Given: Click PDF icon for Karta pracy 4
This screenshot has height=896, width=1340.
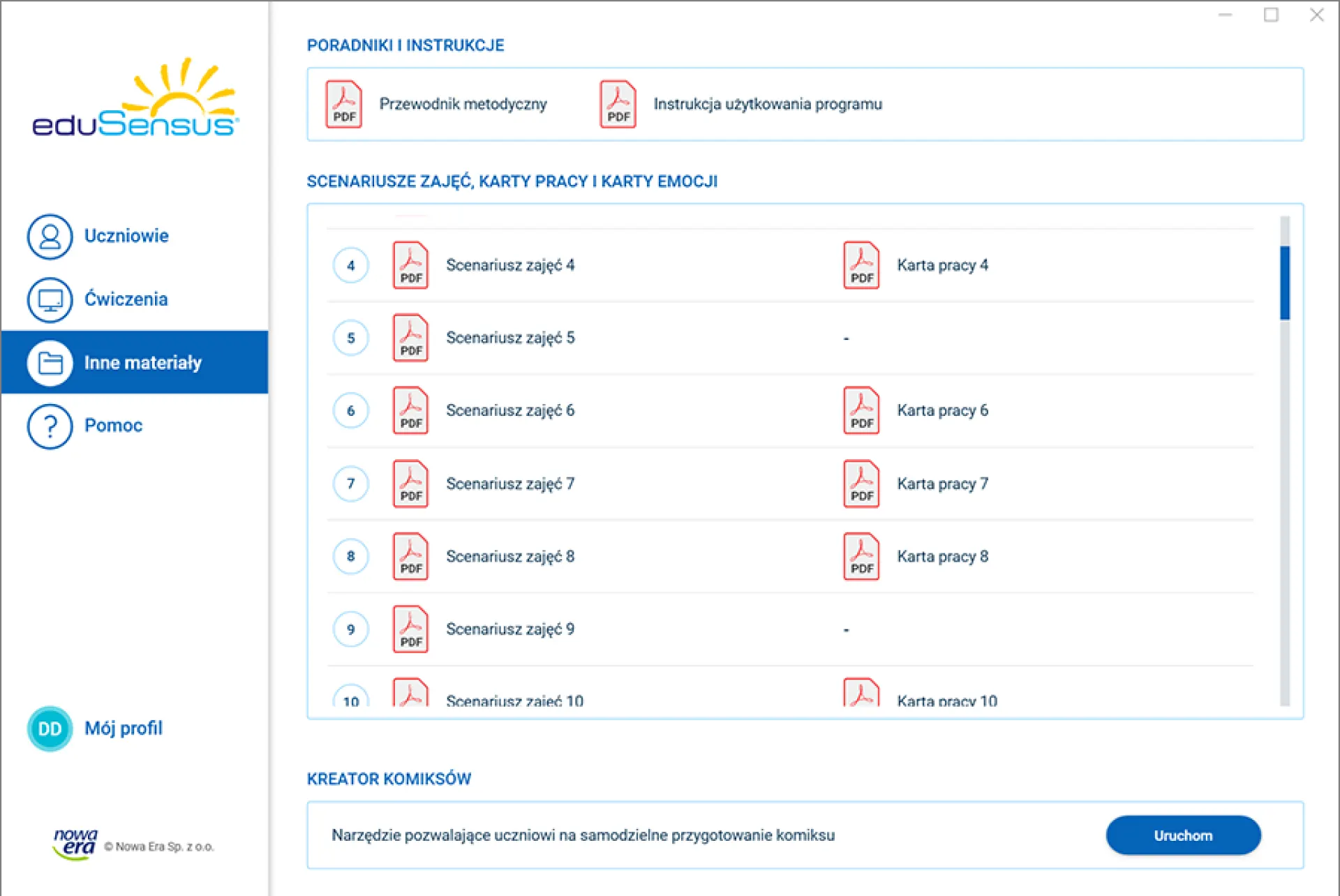Looking at the screenshot, I should (861, 265).
